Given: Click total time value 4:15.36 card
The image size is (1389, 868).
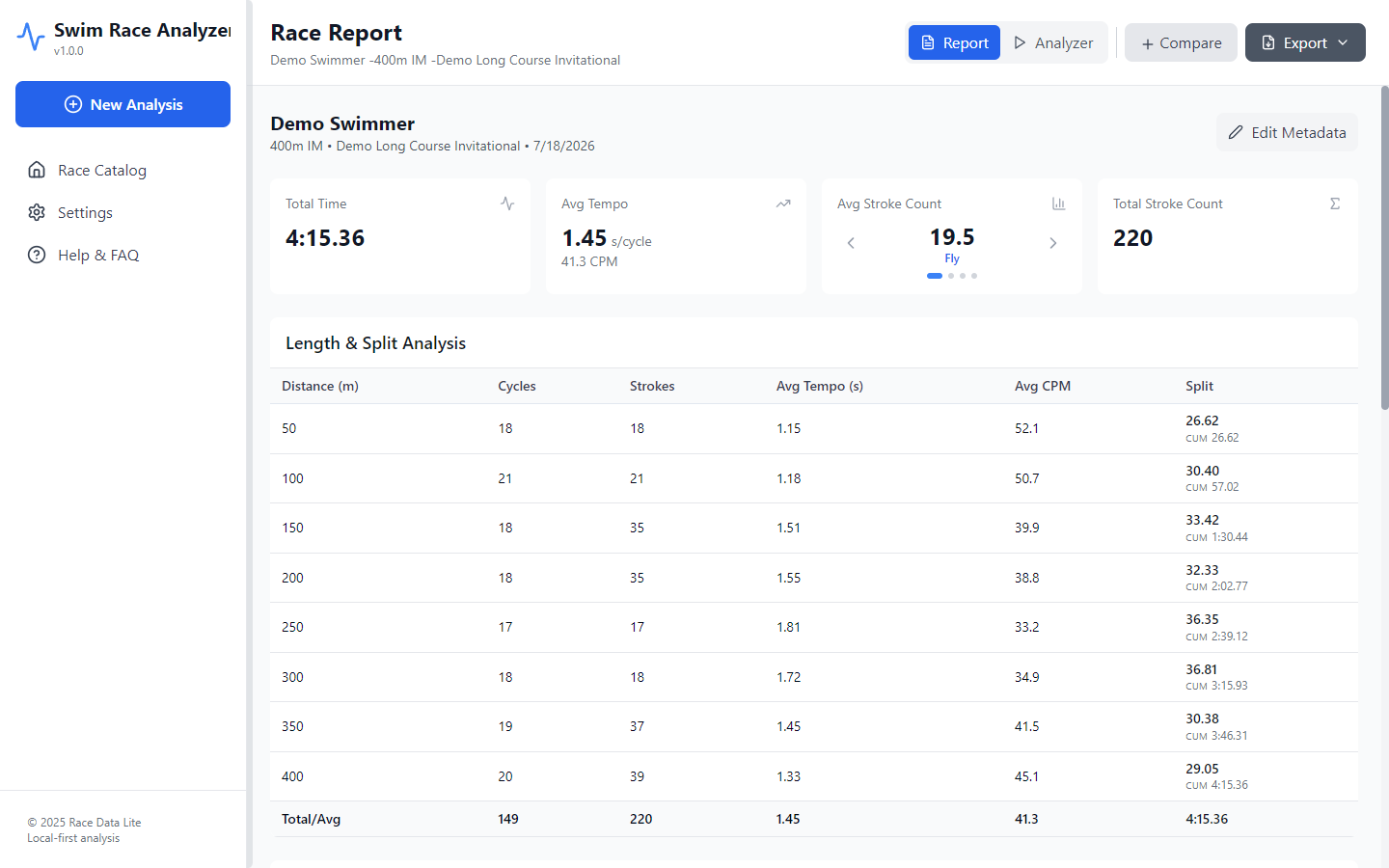Looking at the screenshot, I should (x=325, y=238).
